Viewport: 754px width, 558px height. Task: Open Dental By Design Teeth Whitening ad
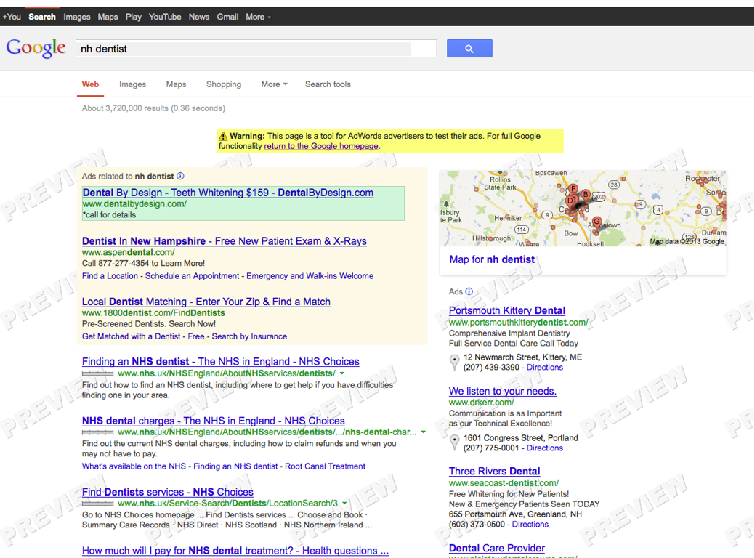click(228, 192)
